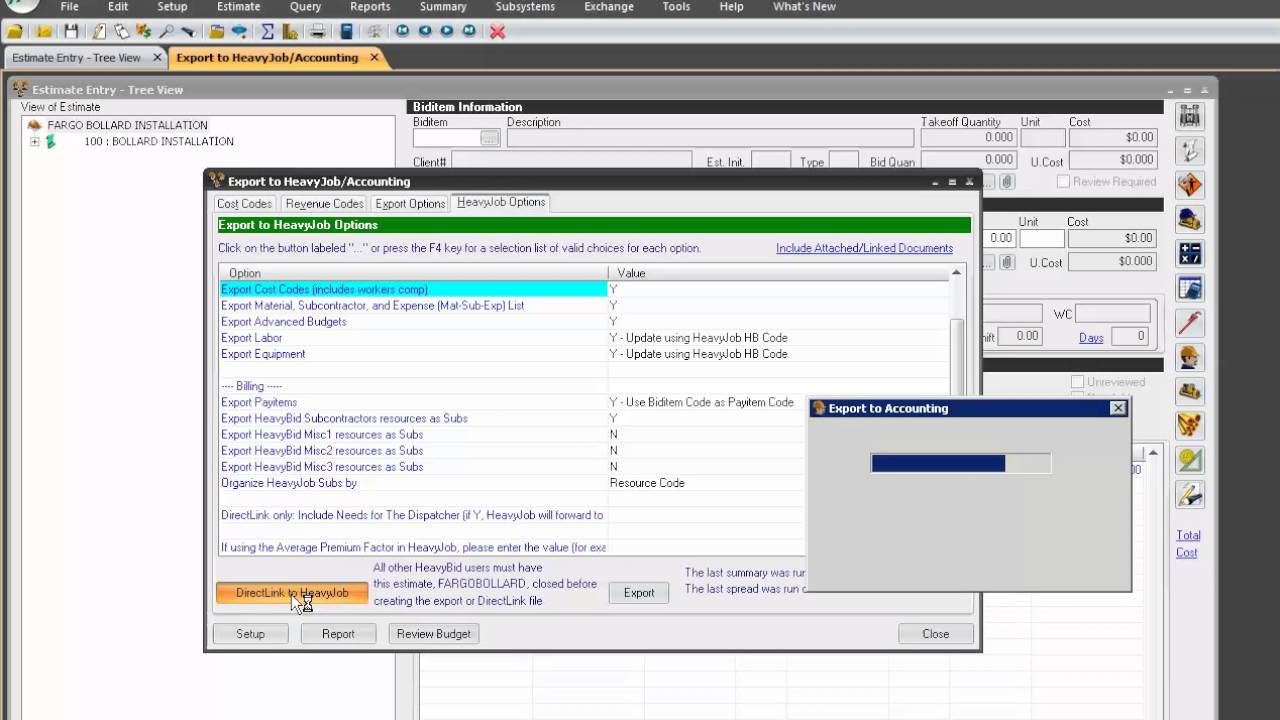Select the Export Equipment option row

(585, 354)
